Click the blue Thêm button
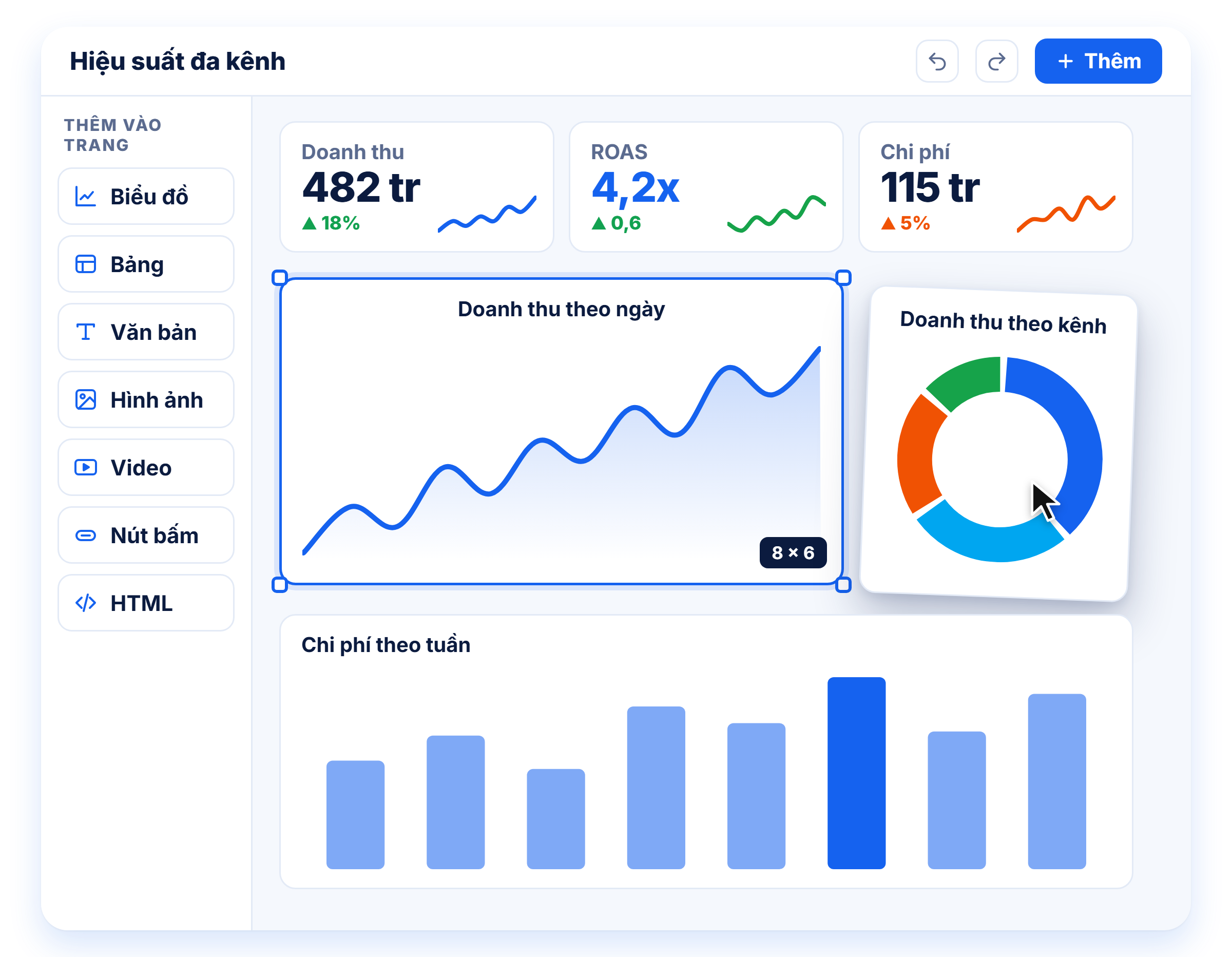Viewport: 1232px width, 957px height. [x=1098, y=61]
